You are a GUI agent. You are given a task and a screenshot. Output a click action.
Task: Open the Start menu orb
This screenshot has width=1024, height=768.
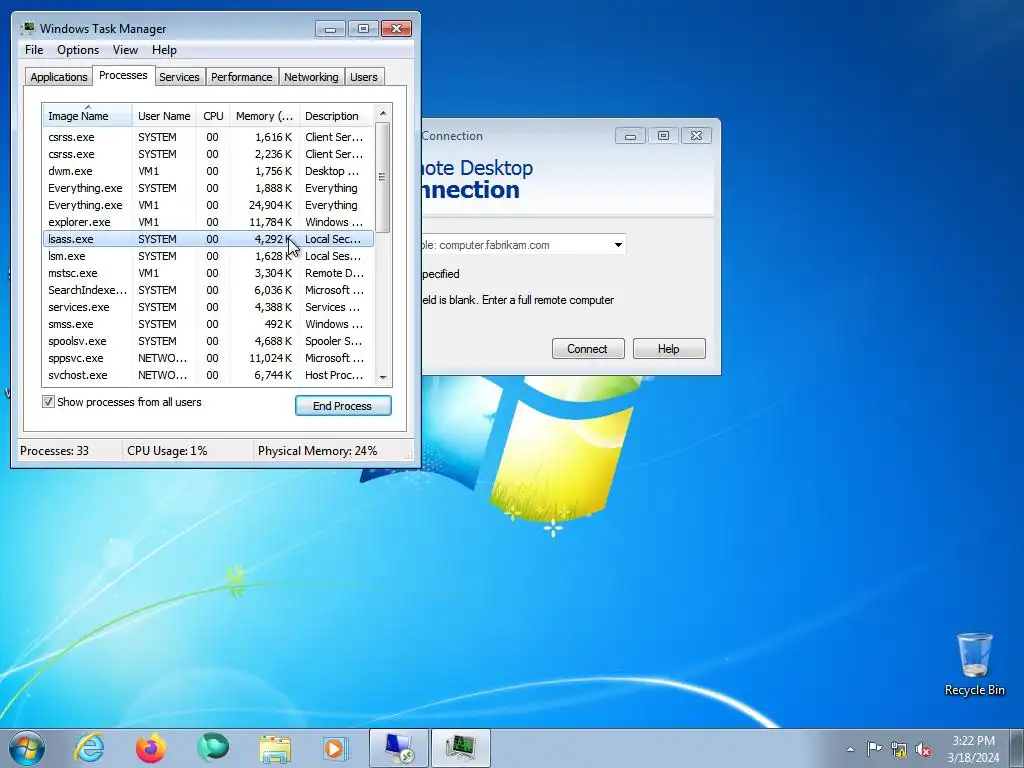27,748
